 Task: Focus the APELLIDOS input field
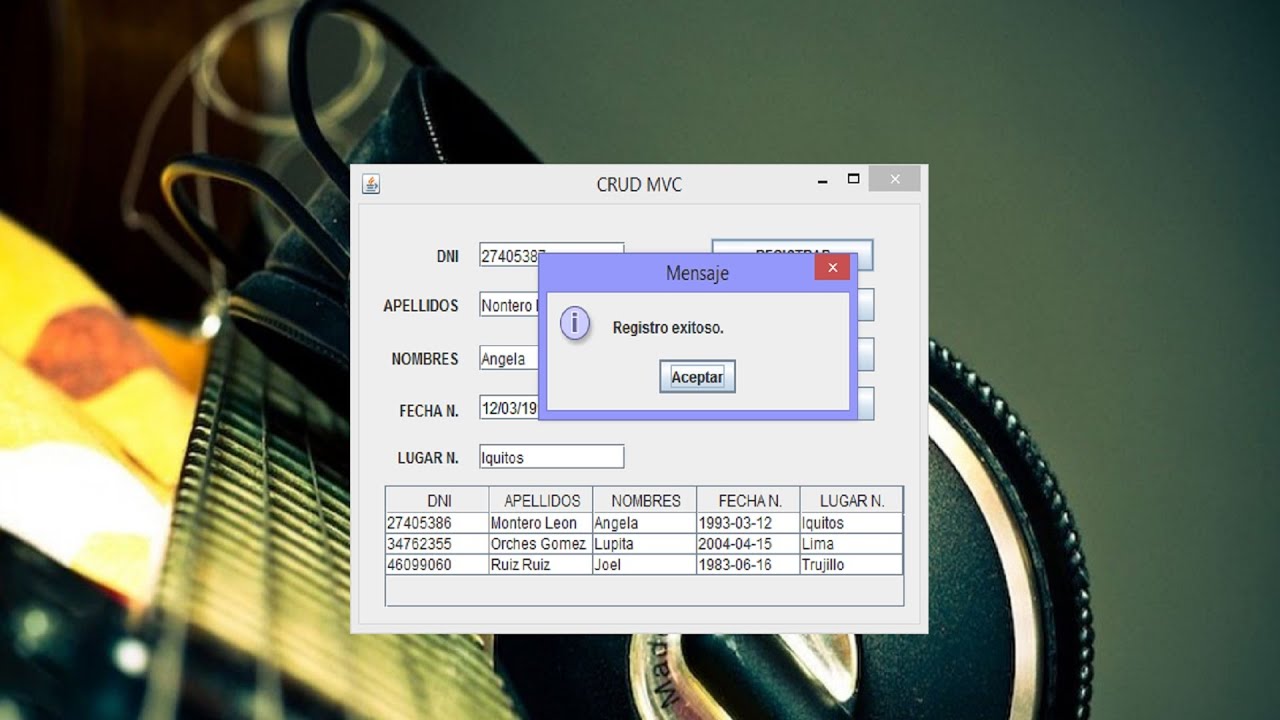click(x=509, y=305)
